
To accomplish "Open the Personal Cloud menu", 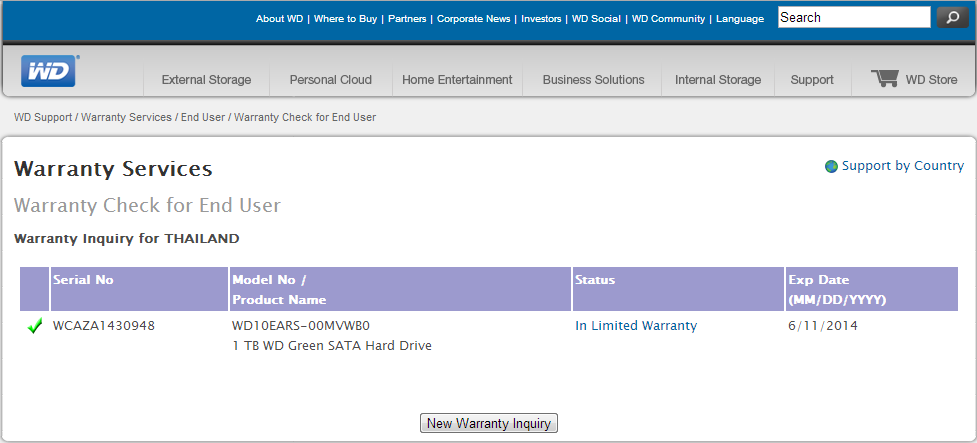I will pos(330,80).
